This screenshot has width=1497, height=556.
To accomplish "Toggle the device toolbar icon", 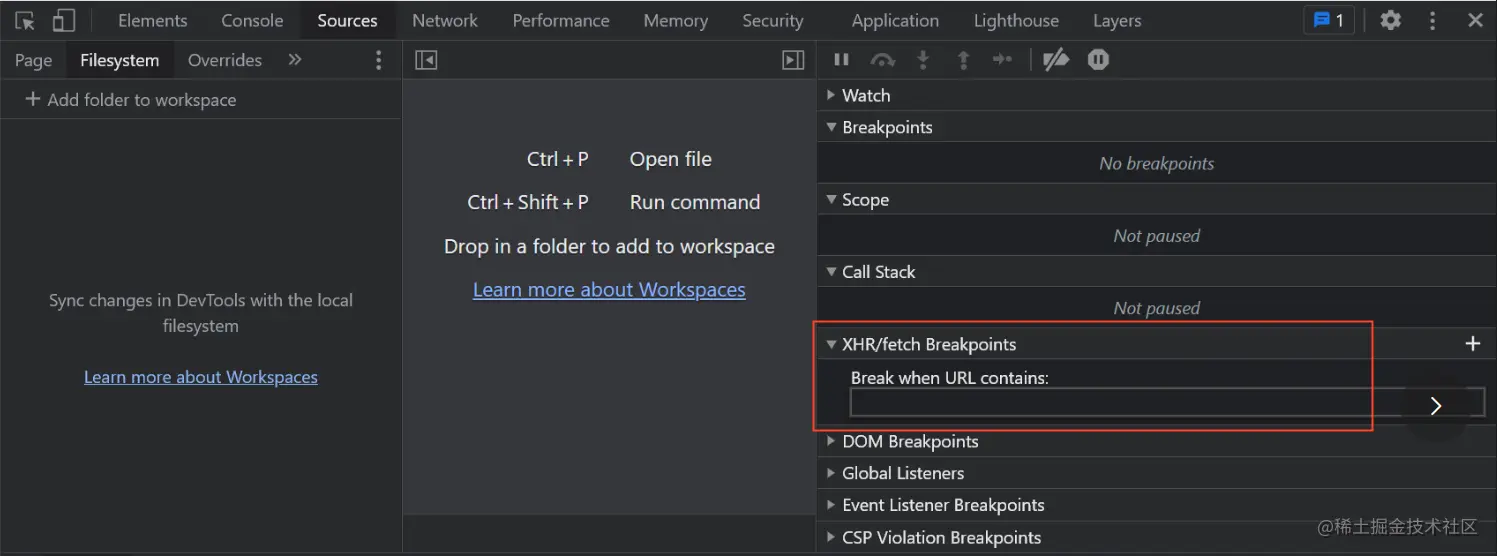I will 63,20.
